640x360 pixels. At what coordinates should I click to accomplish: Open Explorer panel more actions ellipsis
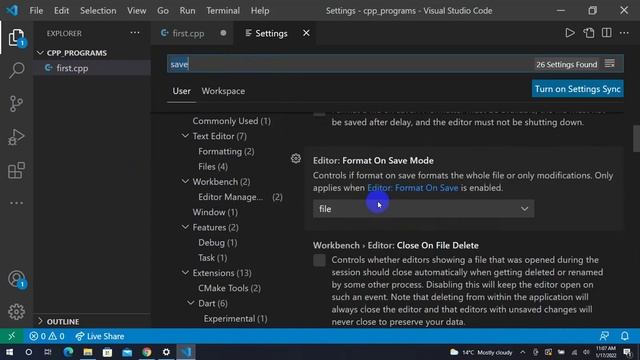pyautogui.click(x=135, y=33)
